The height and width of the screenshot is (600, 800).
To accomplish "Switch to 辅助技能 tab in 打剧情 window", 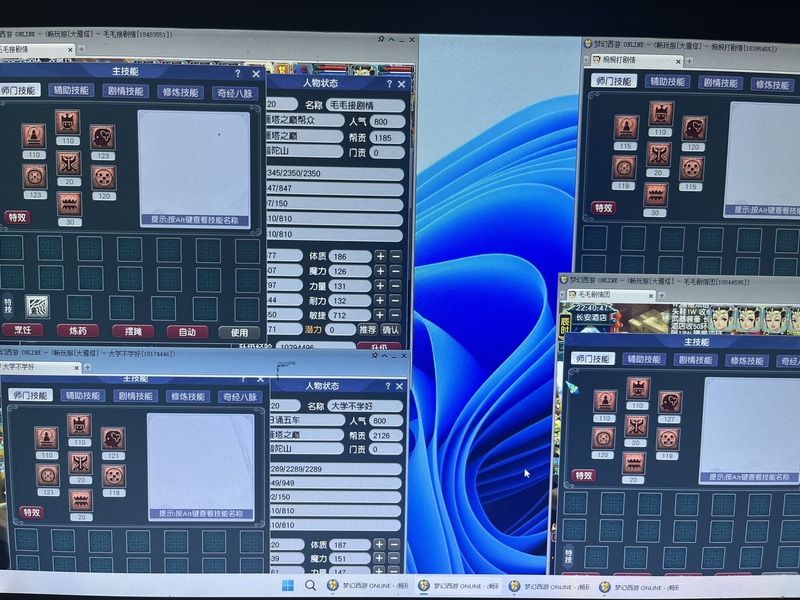I will click(667, 82).
